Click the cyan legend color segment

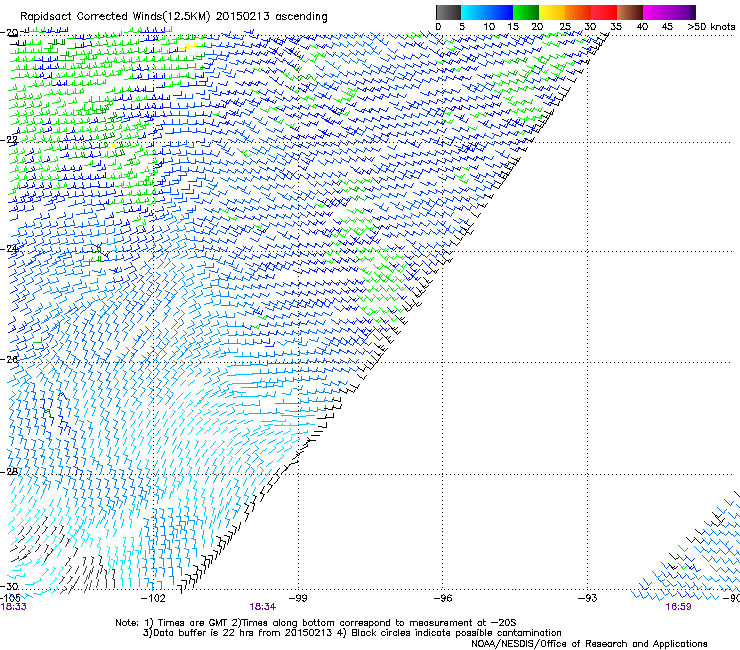click(x=474, y=12)
